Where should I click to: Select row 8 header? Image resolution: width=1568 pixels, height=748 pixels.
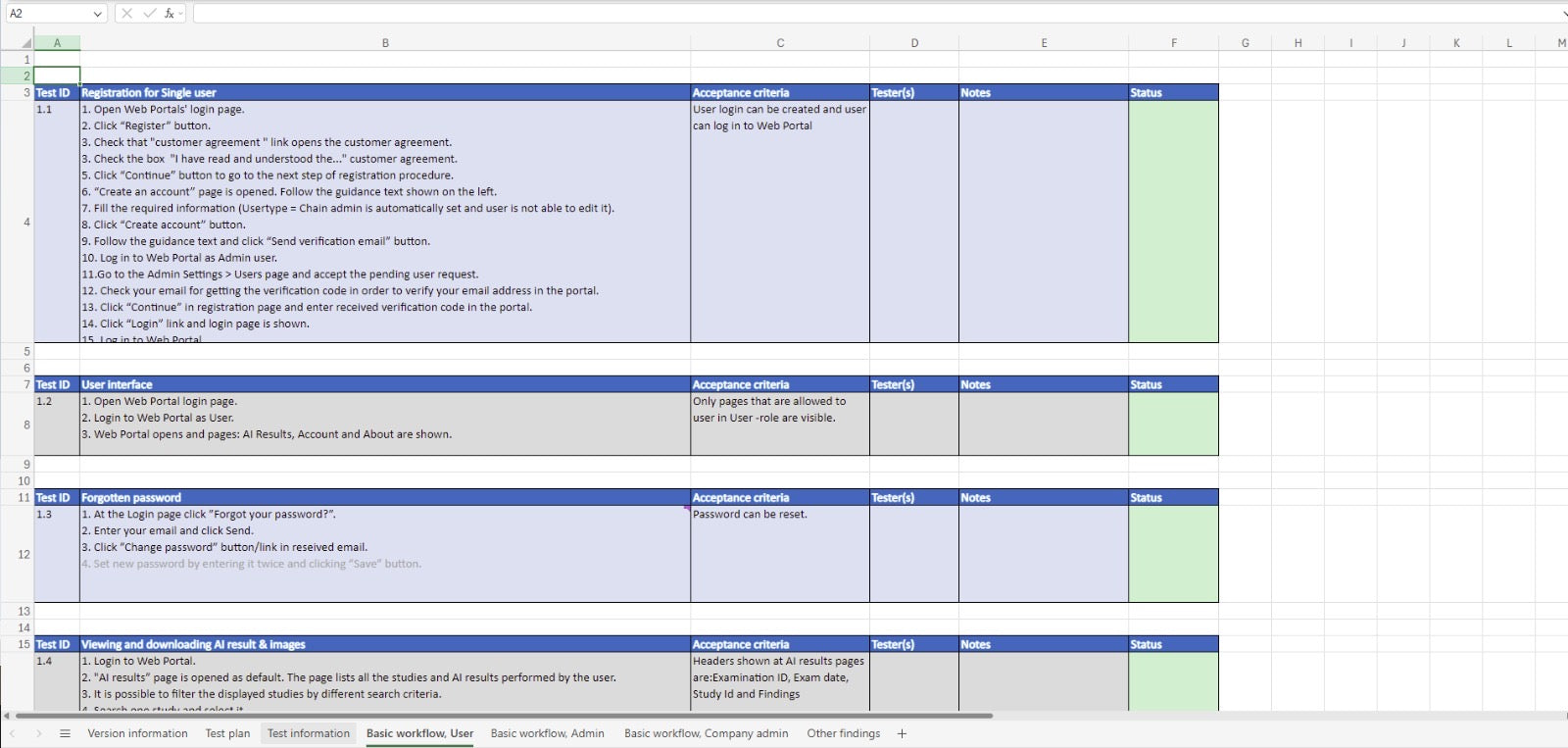[17, 424]
